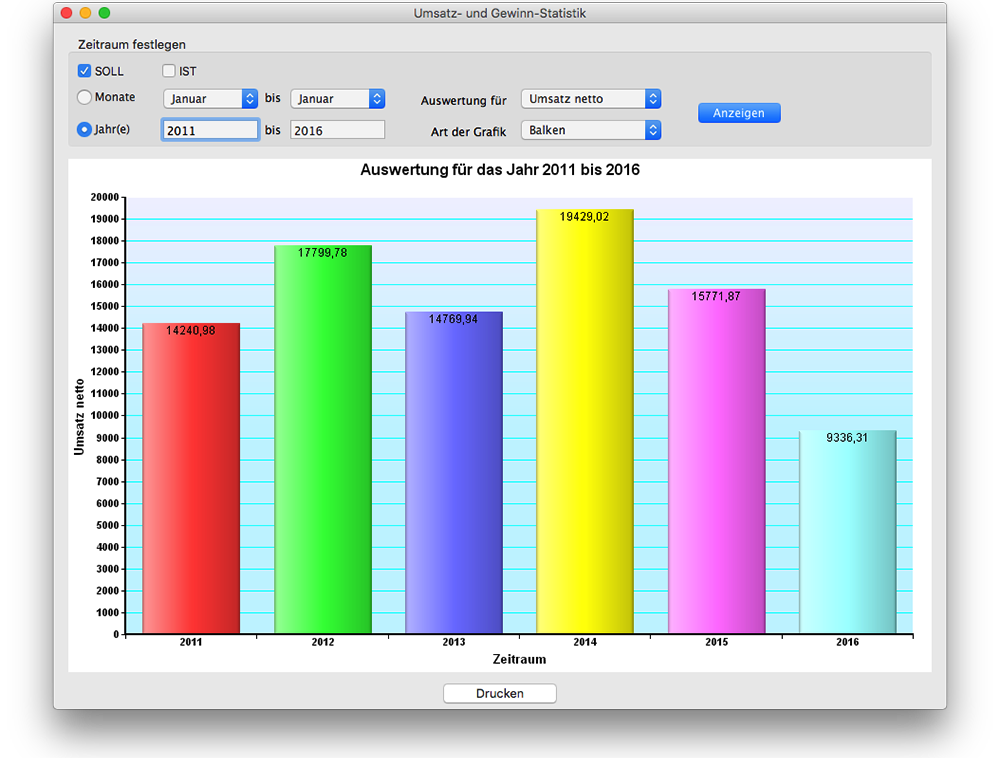This screenshot has width=1000, height=758.
Task: Click the Anzeigen button
Action: click(x=739, y=113)
